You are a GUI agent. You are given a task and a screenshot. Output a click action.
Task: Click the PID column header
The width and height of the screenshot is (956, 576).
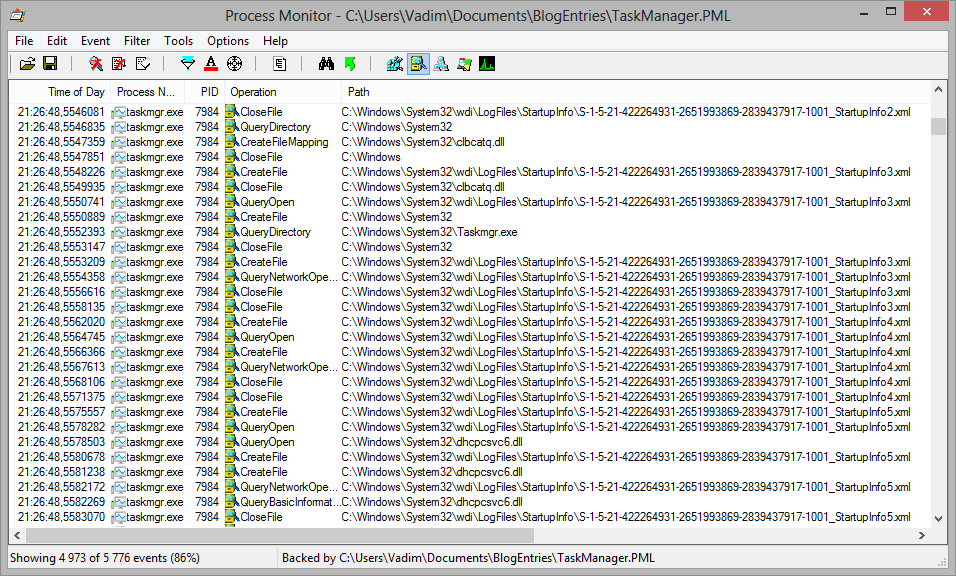204,92
